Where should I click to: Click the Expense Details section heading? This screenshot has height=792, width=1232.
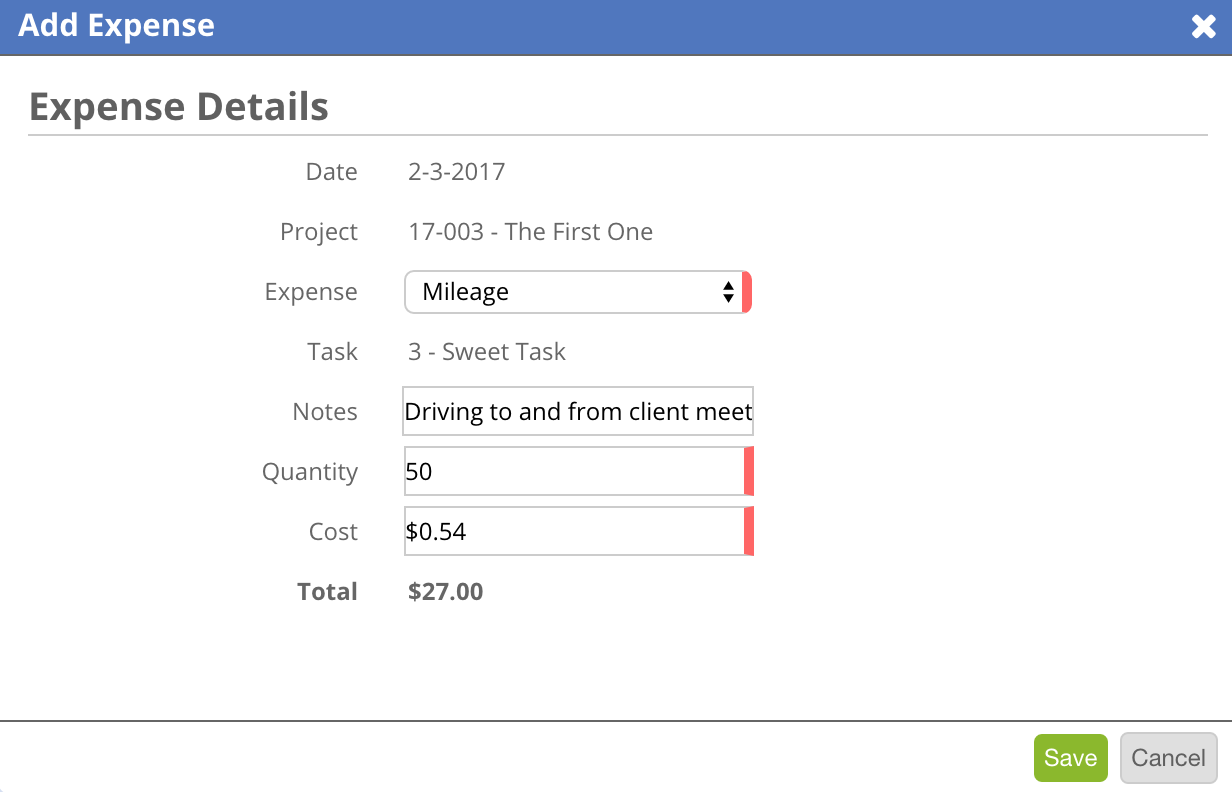(x=178, y=107)
